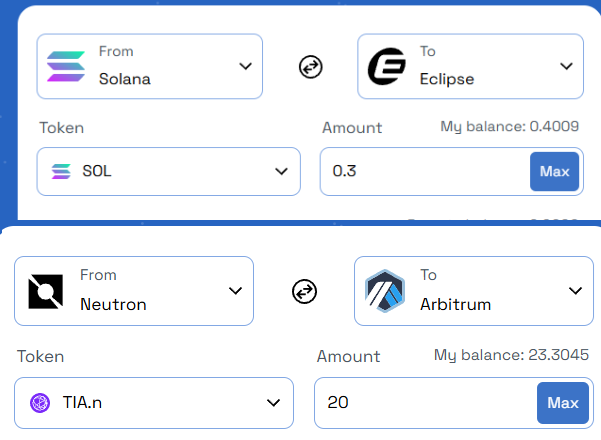Open the To Arbitrum chain dropdown
Screen dimensions: 601x440
(474, 291)
